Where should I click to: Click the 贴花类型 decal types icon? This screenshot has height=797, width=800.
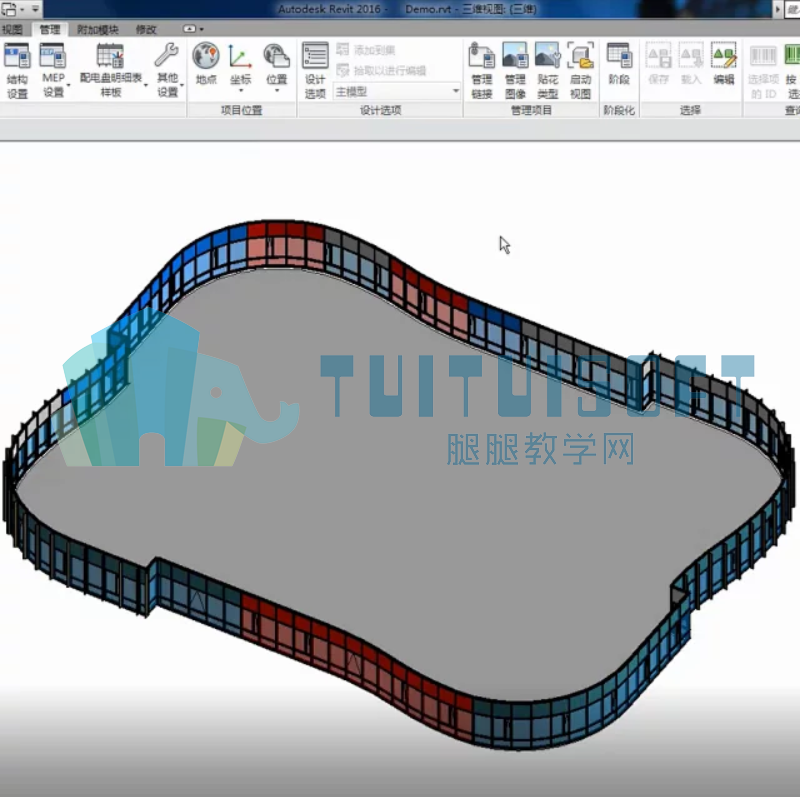click(547, 70)
